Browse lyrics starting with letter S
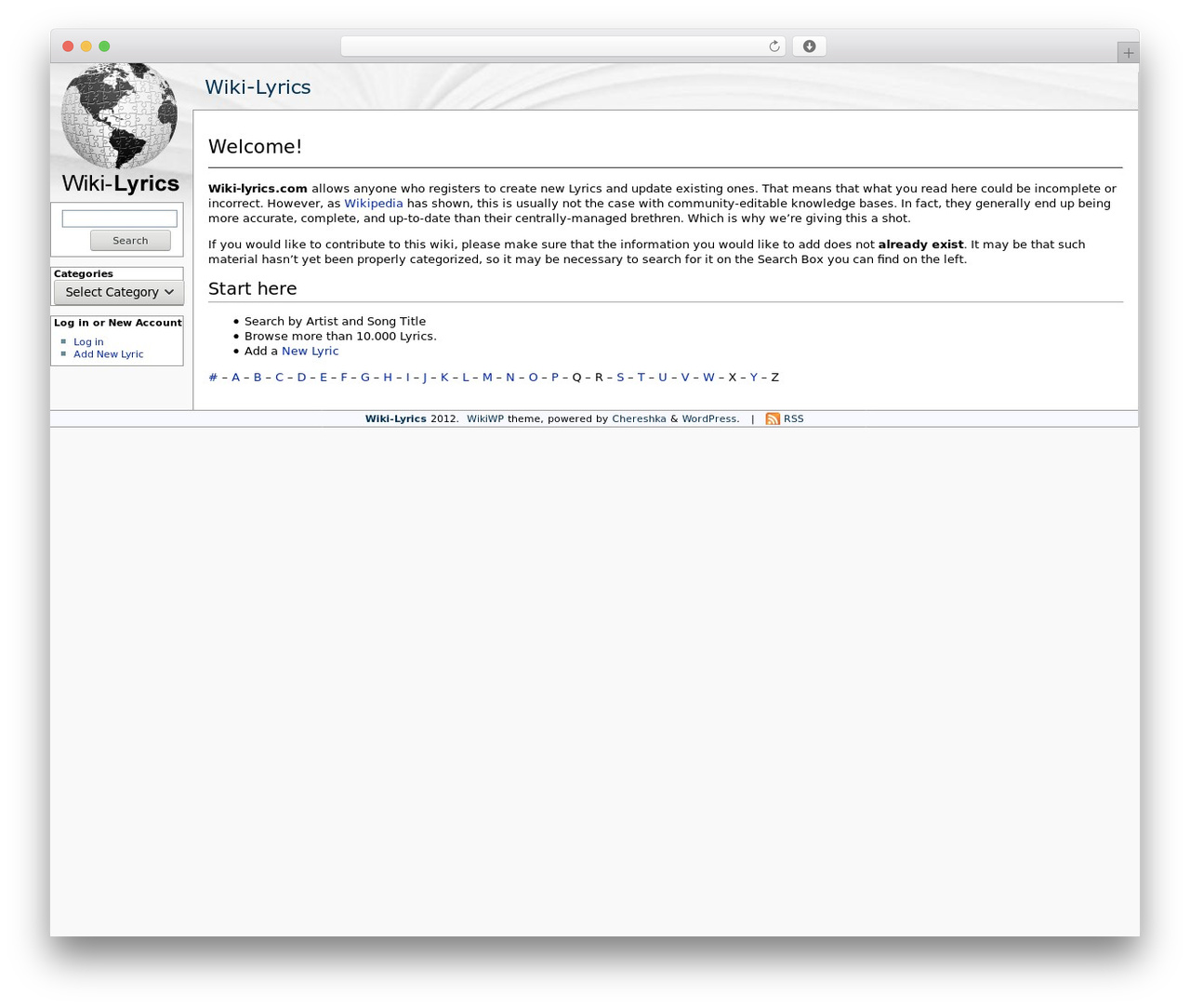Viewport: 1190px width, 1008px height. pyautogui.click(x=620, y=378)
